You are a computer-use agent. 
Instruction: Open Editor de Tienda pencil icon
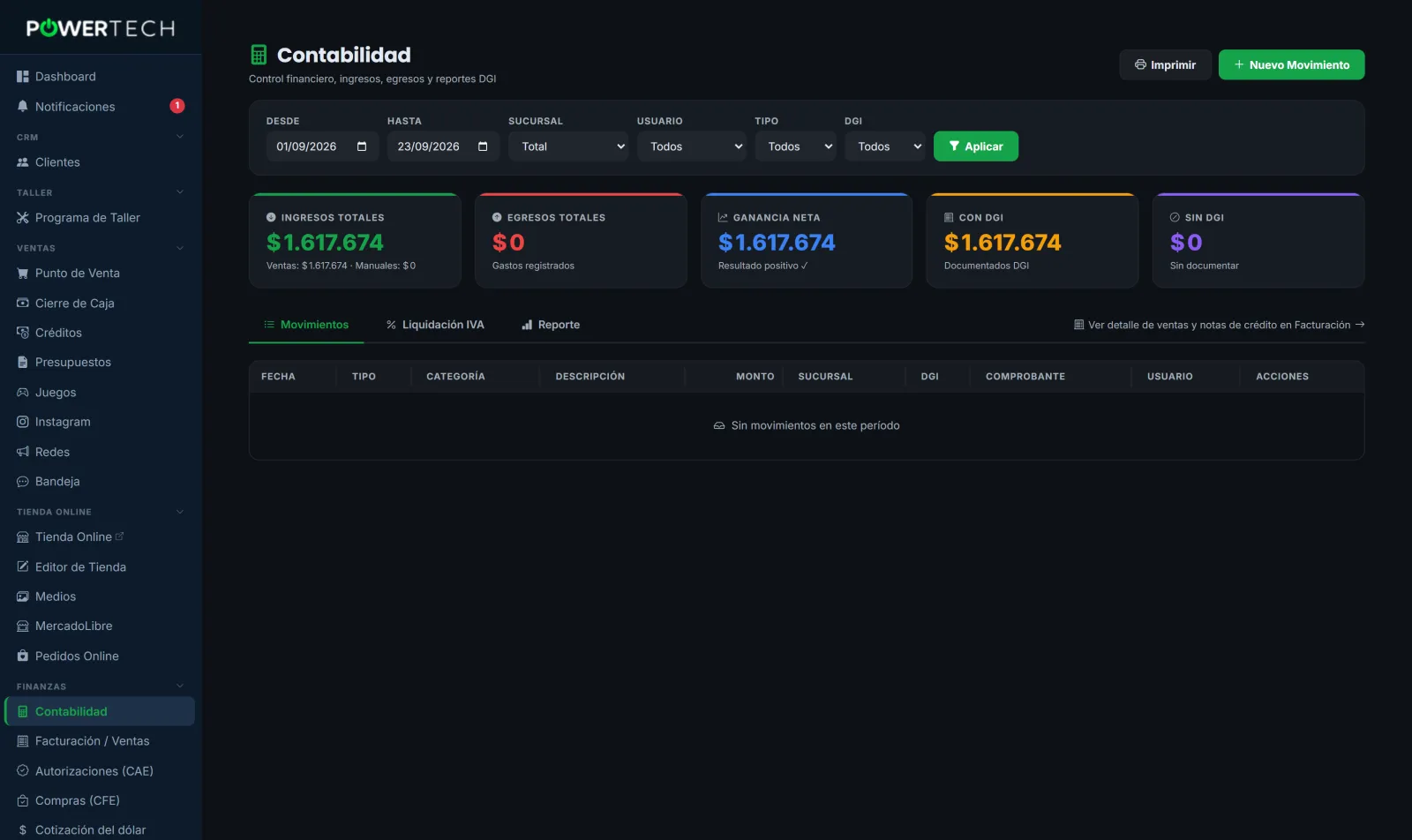[23, 566]
